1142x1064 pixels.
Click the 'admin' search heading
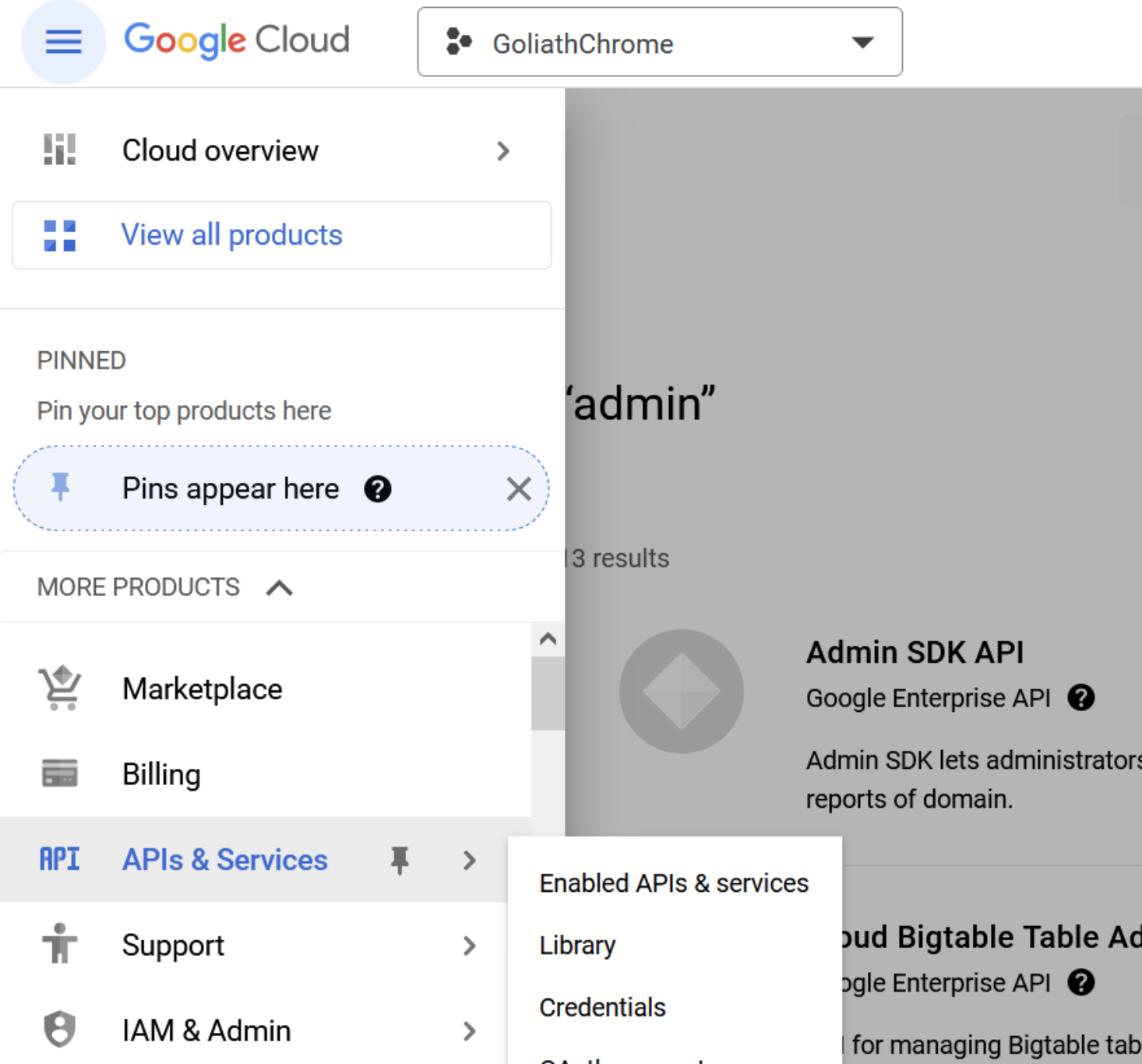pos(640,404)
